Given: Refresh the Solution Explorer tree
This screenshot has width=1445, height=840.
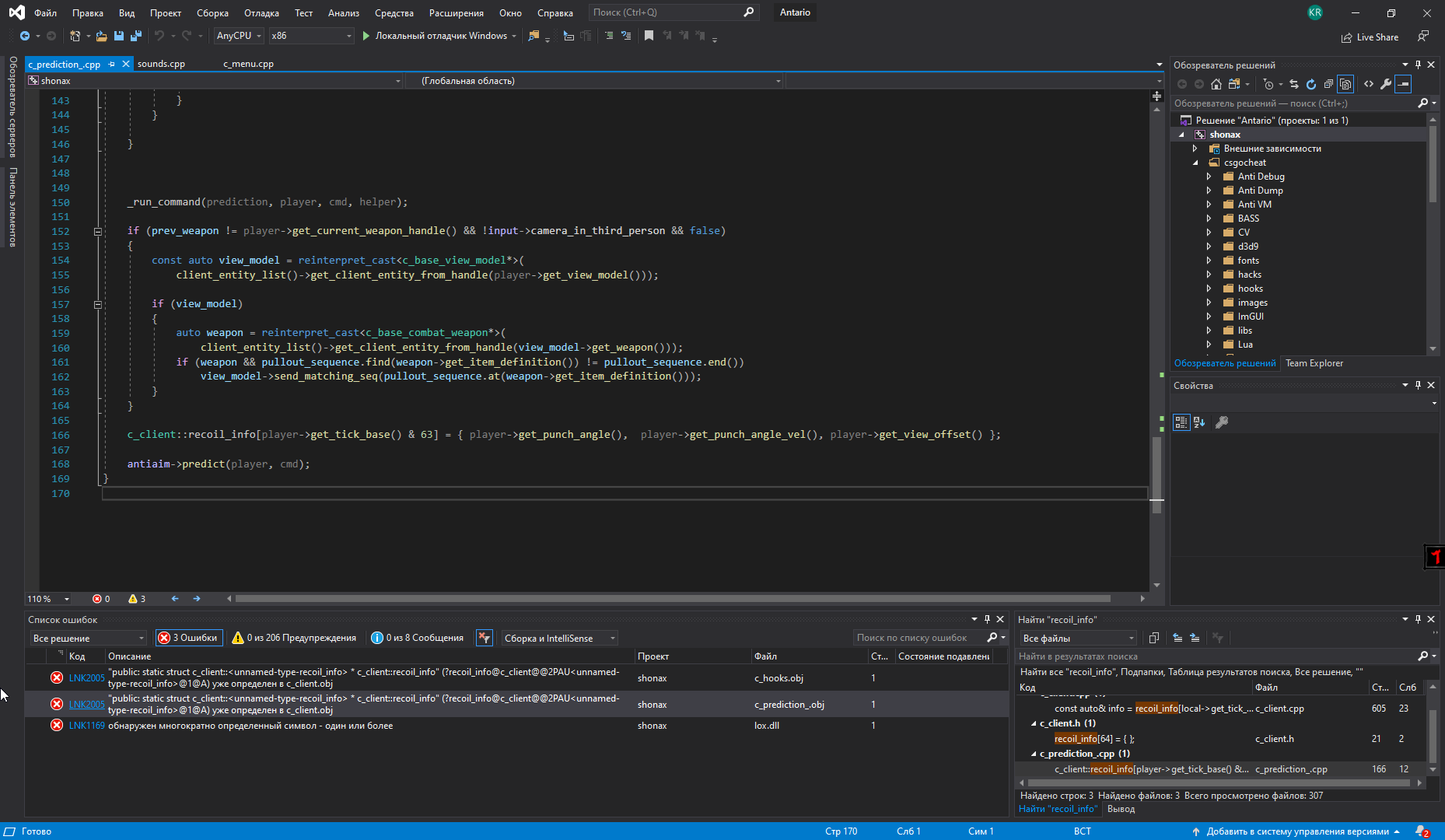Looking at the screenshot, I should point(1311,84).
